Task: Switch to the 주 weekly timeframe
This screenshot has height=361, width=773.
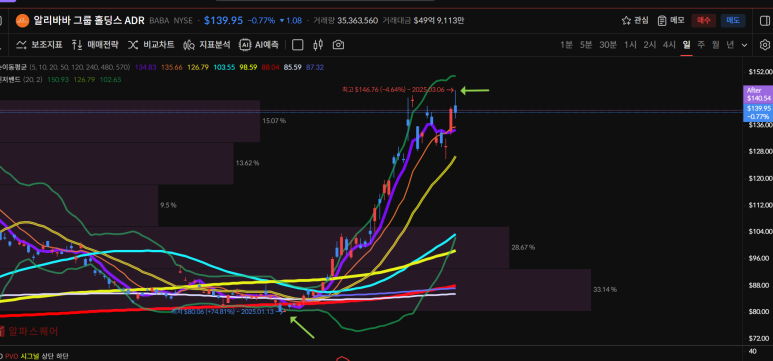Action: 701,45
